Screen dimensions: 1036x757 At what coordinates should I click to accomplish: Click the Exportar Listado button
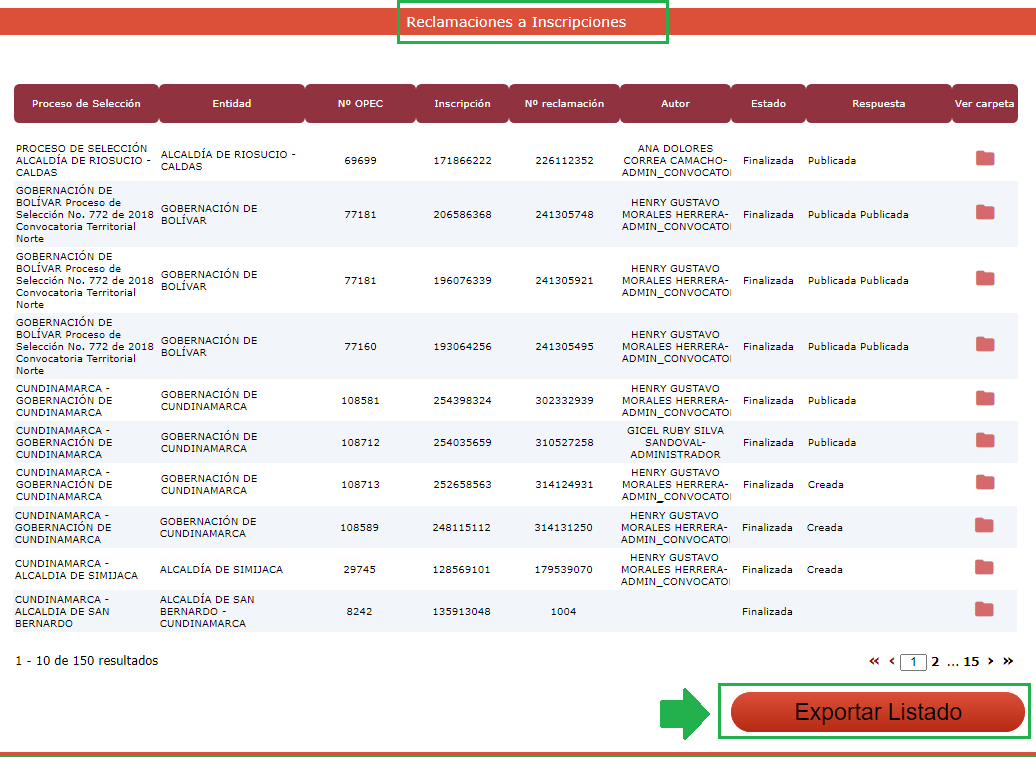[x=877, y=712]
